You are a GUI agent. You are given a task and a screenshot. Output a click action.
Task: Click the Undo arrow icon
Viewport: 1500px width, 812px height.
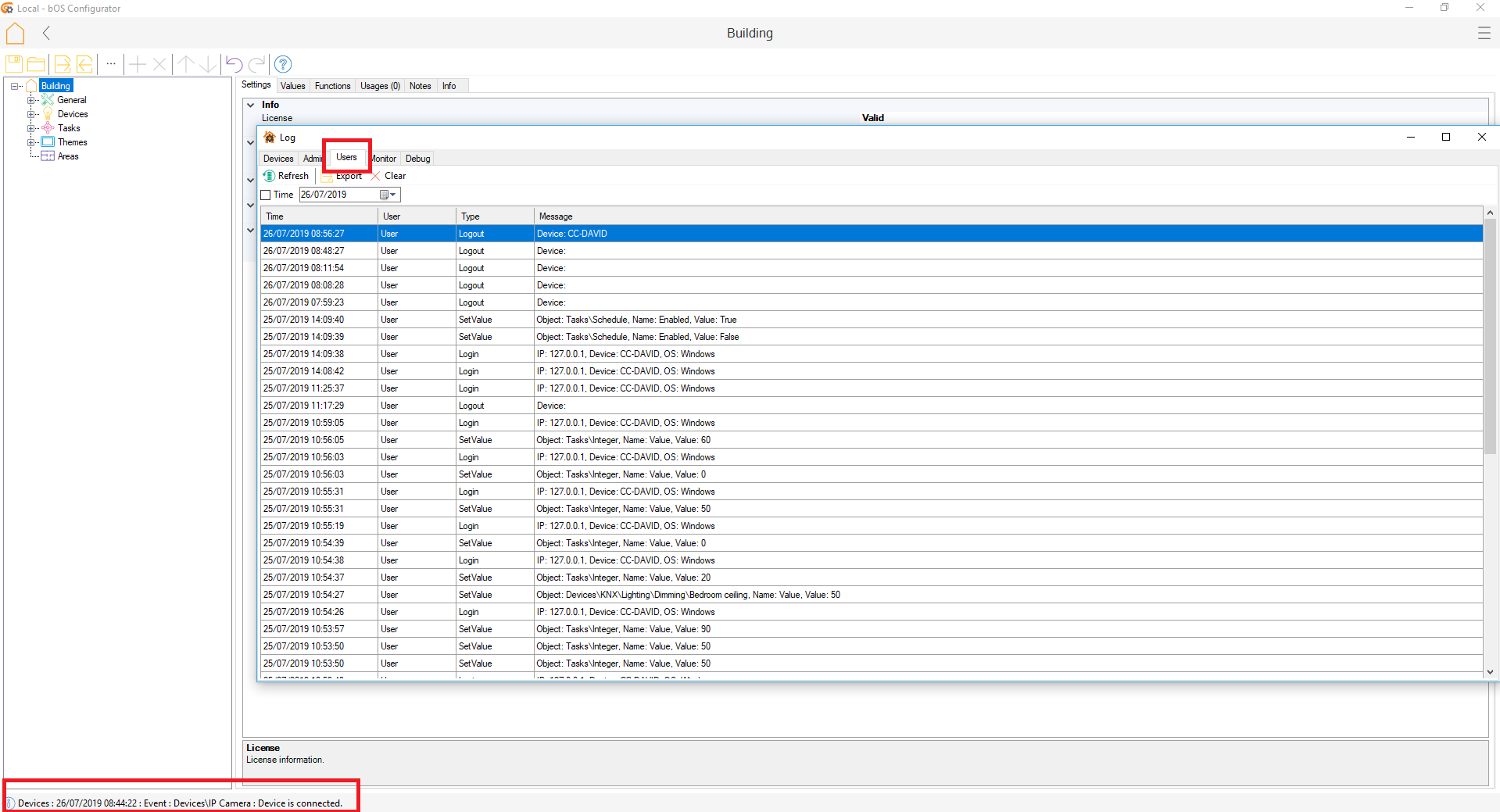(x=234, y=64)
